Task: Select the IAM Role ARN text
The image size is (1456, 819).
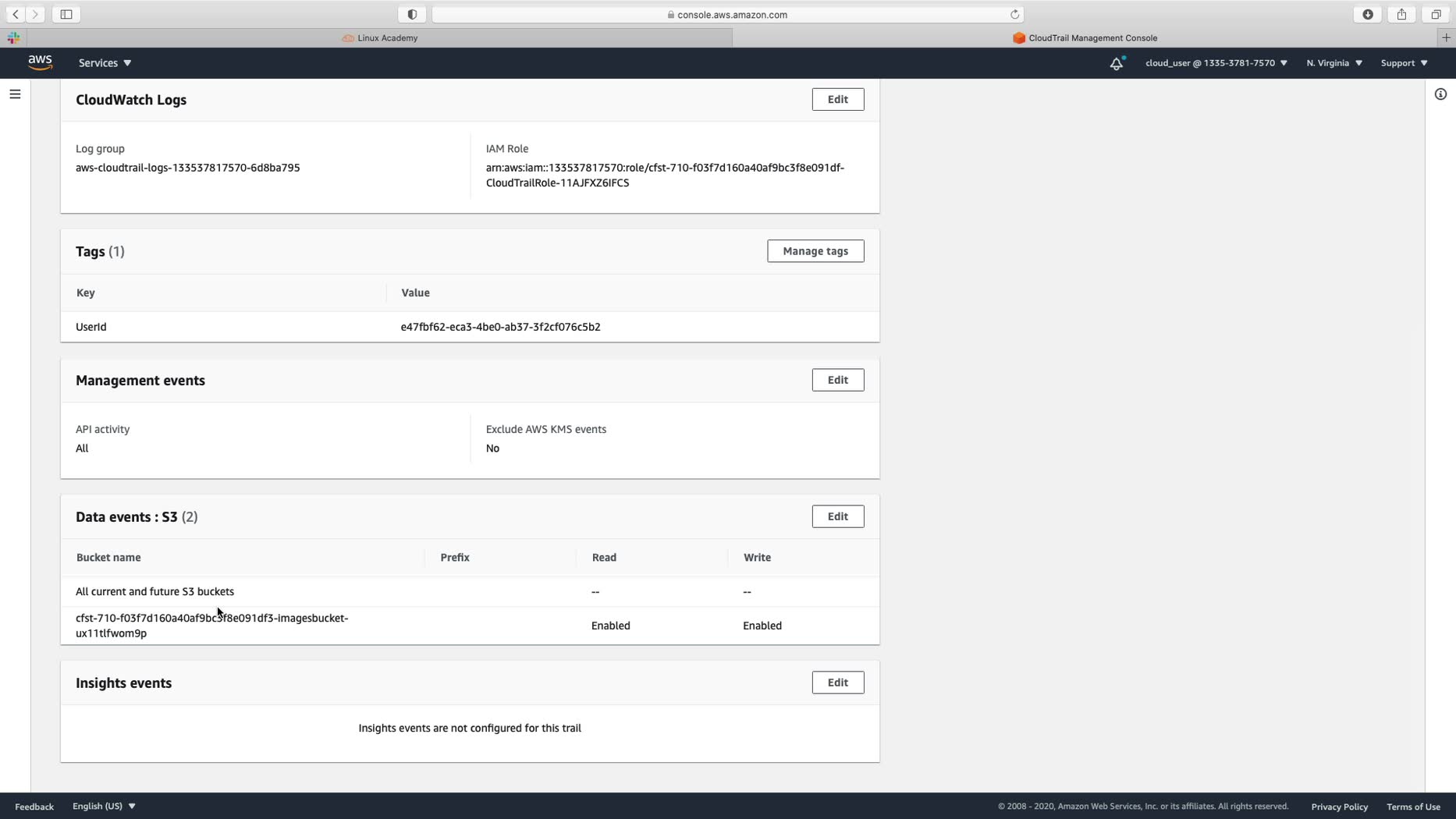Action: click(665, 175)
